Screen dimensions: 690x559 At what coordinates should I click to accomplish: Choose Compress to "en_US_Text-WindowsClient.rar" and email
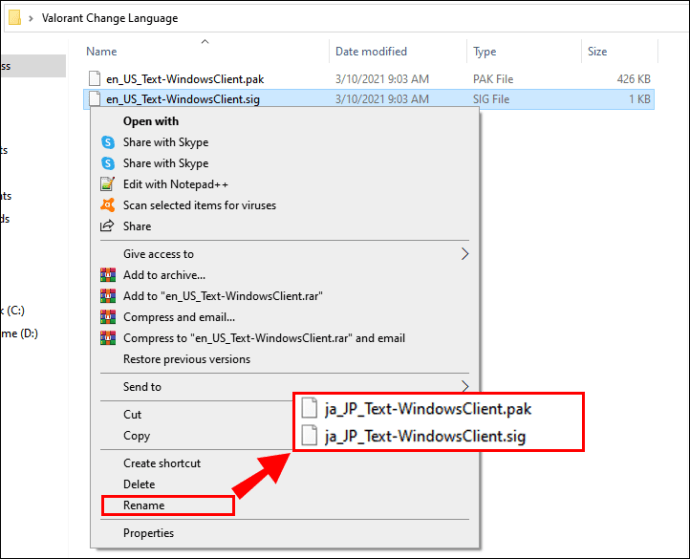click(x=264, y=338)
